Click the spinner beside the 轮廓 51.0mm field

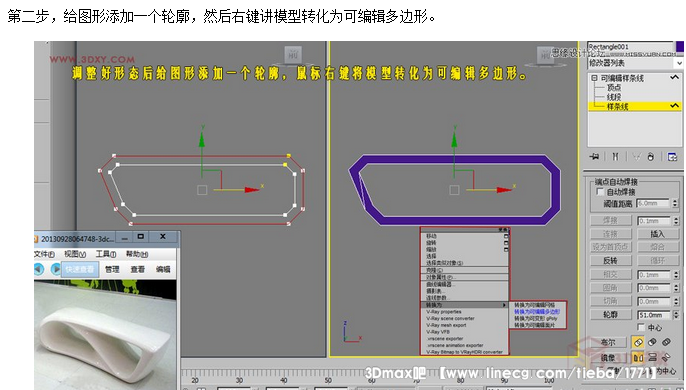point(676,315)
